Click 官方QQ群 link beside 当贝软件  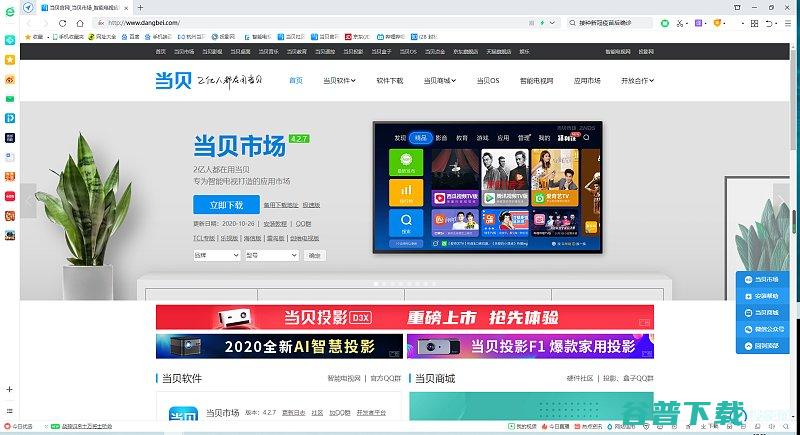386,378
